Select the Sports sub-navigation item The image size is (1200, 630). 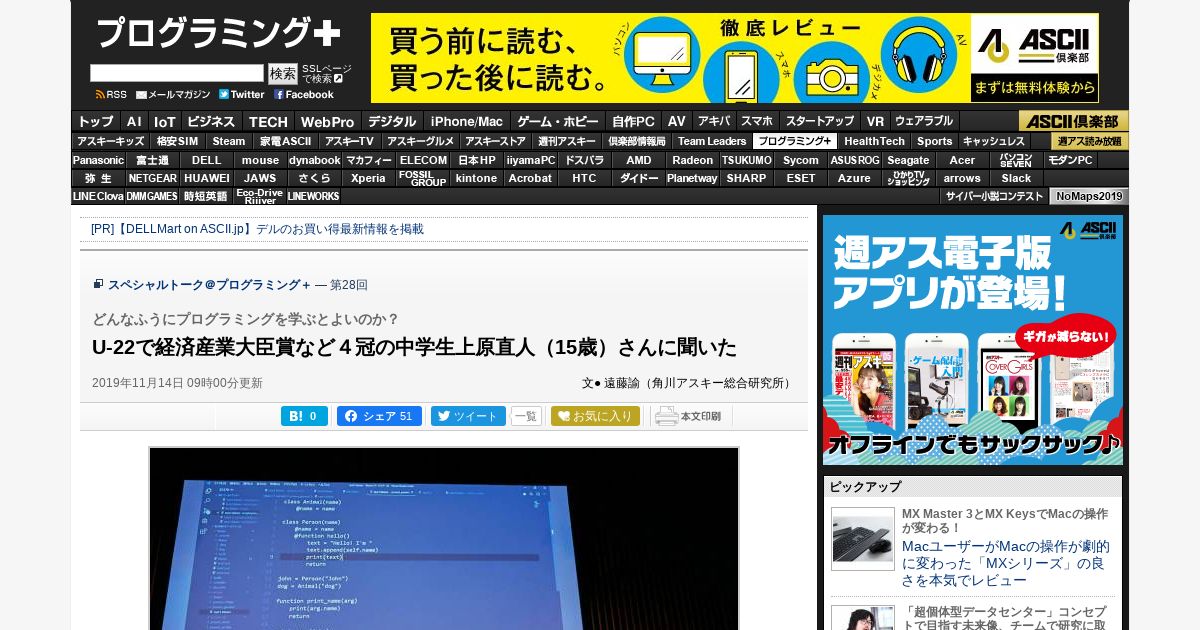(935, 141)
